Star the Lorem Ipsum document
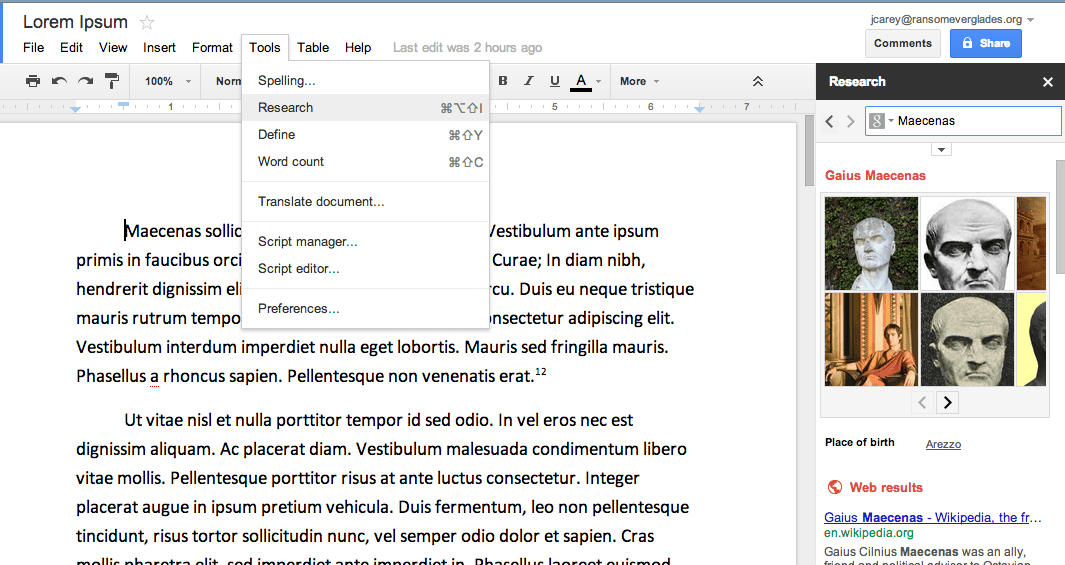 (x=147, y=22)
